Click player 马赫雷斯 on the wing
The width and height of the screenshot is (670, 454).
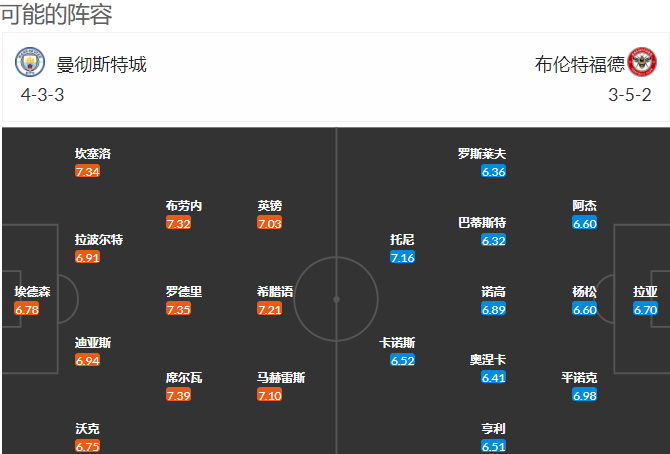(281, 386)
